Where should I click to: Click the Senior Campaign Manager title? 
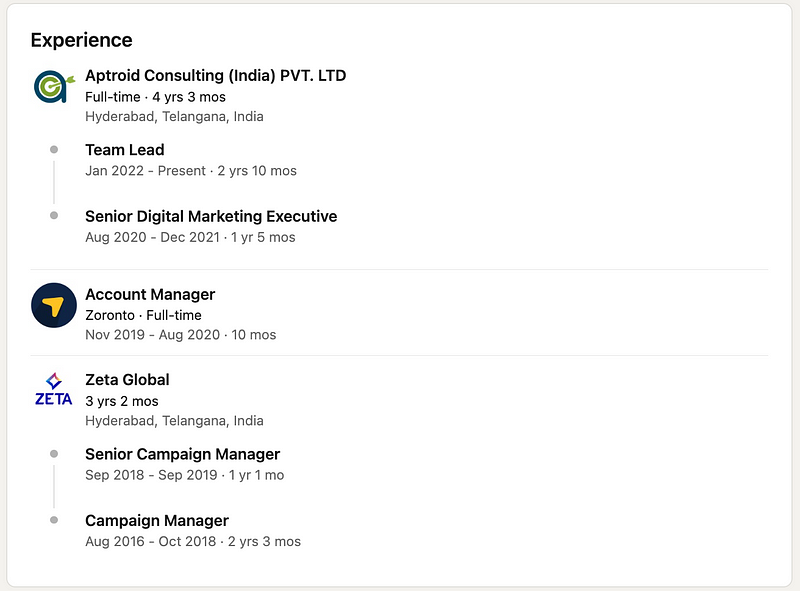(182, 454)
